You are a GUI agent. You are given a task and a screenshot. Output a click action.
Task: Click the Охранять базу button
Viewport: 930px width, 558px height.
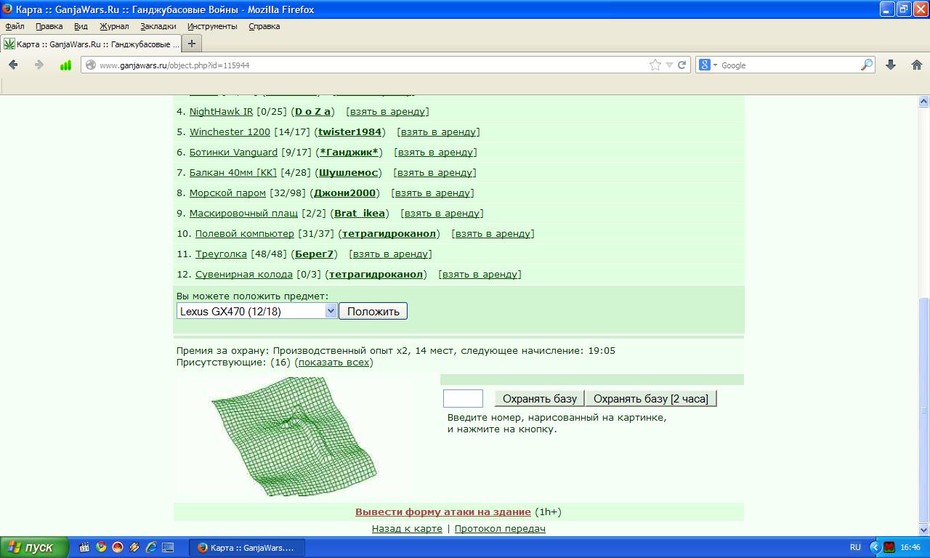(540, 398)
